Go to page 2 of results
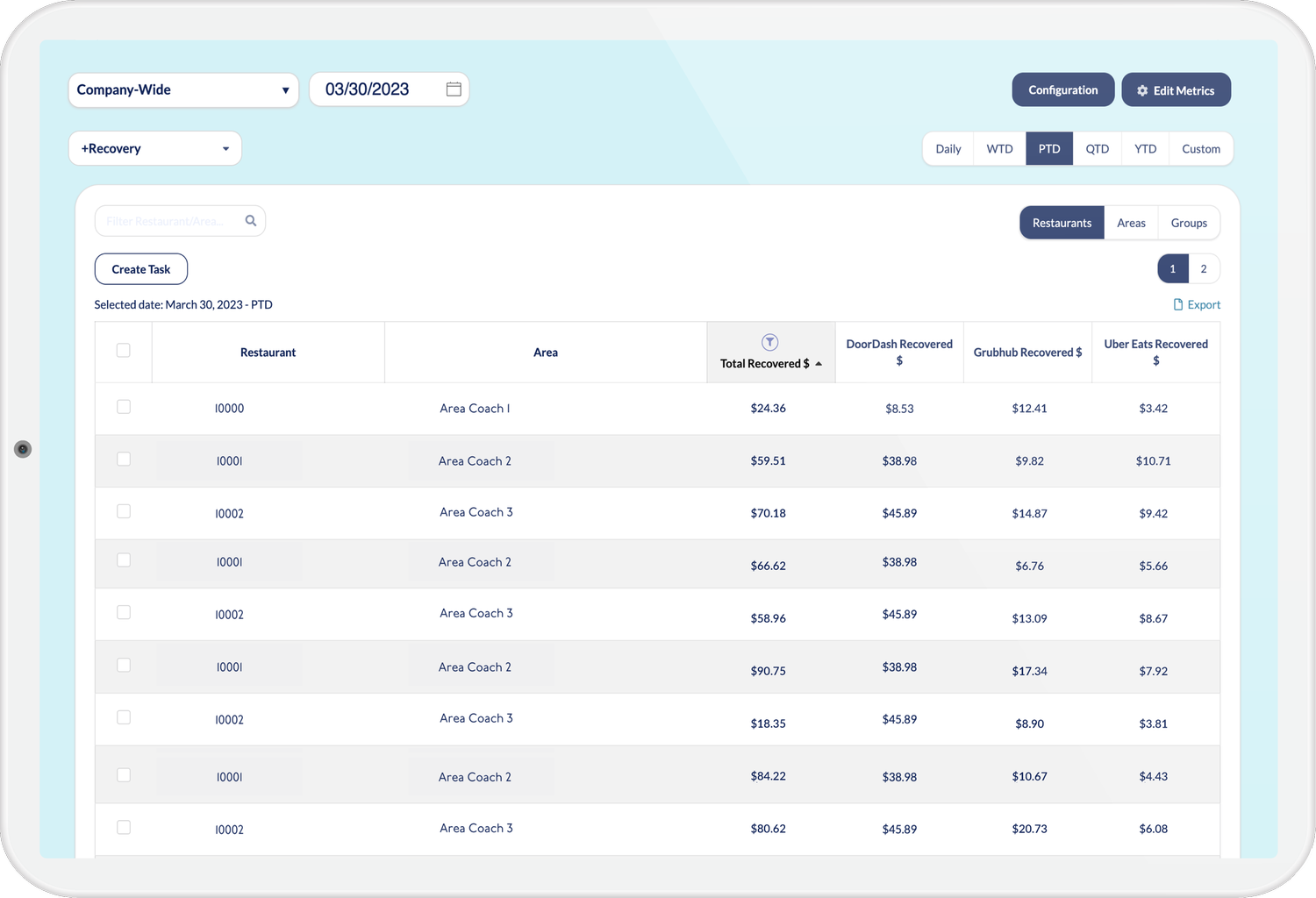Screen dimensions: 1316x898 [1204, 268]
